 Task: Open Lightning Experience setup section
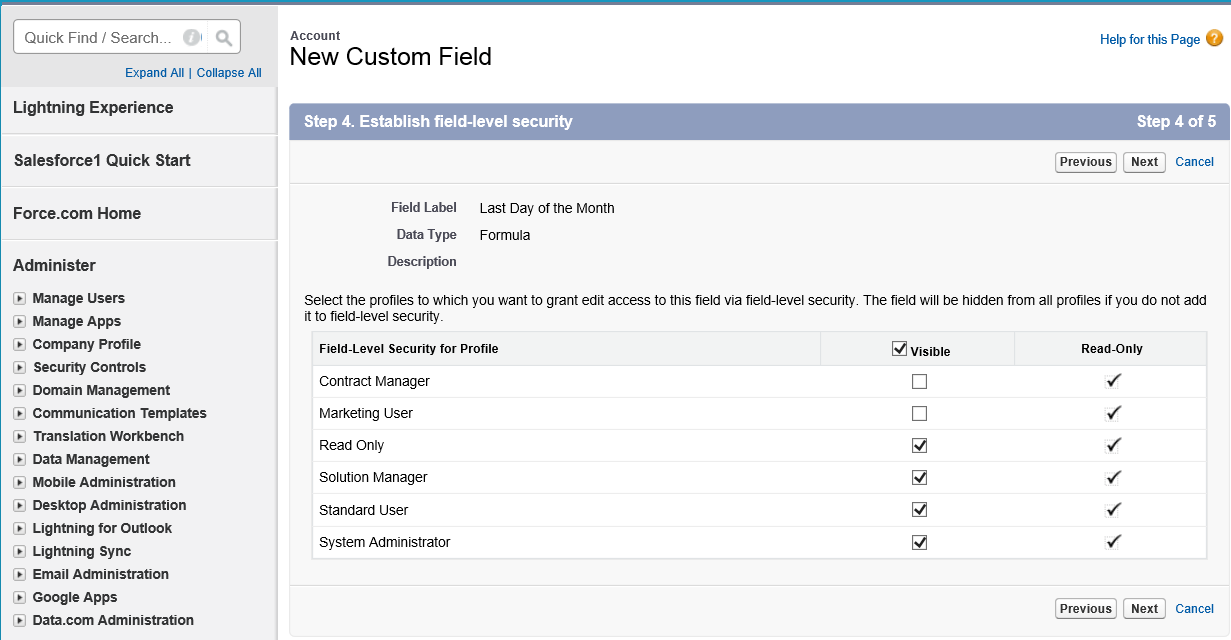point(94,107)
